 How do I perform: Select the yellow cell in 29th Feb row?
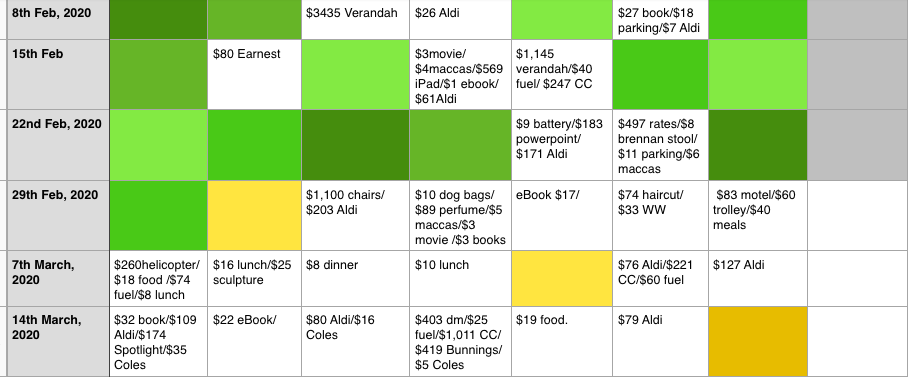pyautogui.click(x=255, y=215)
